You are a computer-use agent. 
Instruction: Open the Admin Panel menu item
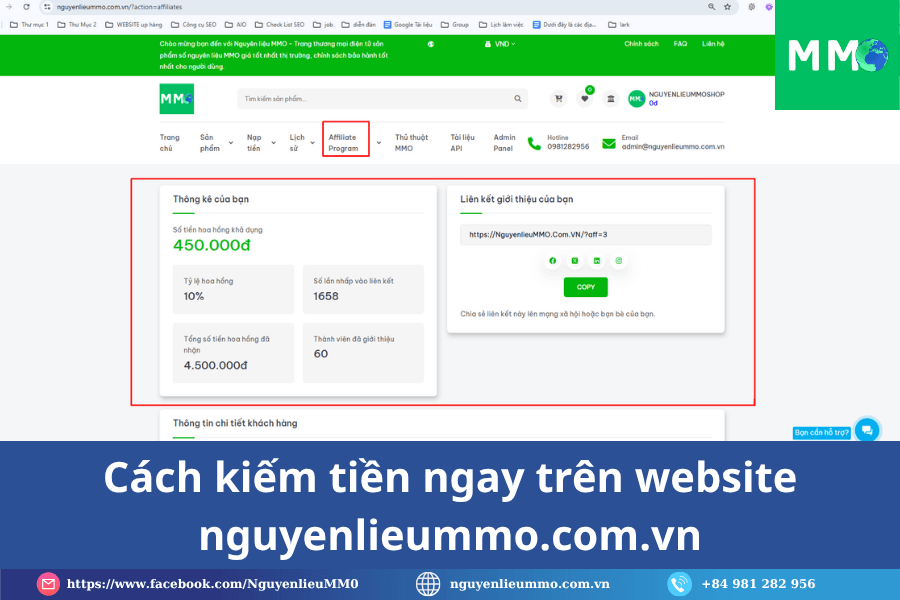pyautogui.click(x=504, y=142)
